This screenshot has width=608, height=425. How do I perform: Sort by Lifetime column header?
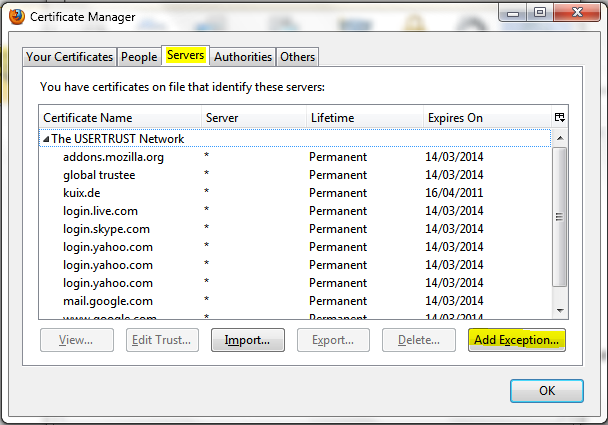tap(364, 117)
